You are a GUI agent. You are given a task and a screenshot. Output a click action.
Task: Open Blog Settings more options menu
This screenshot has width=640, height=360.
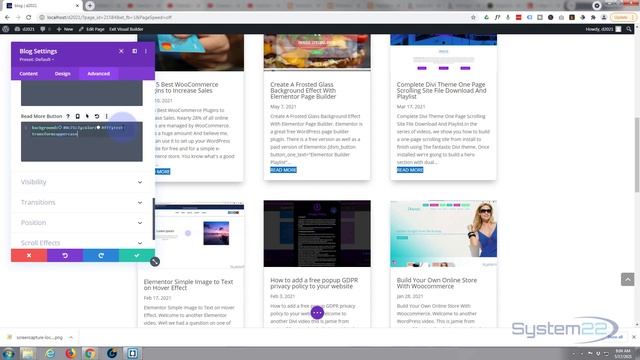[x=146, y=51]
